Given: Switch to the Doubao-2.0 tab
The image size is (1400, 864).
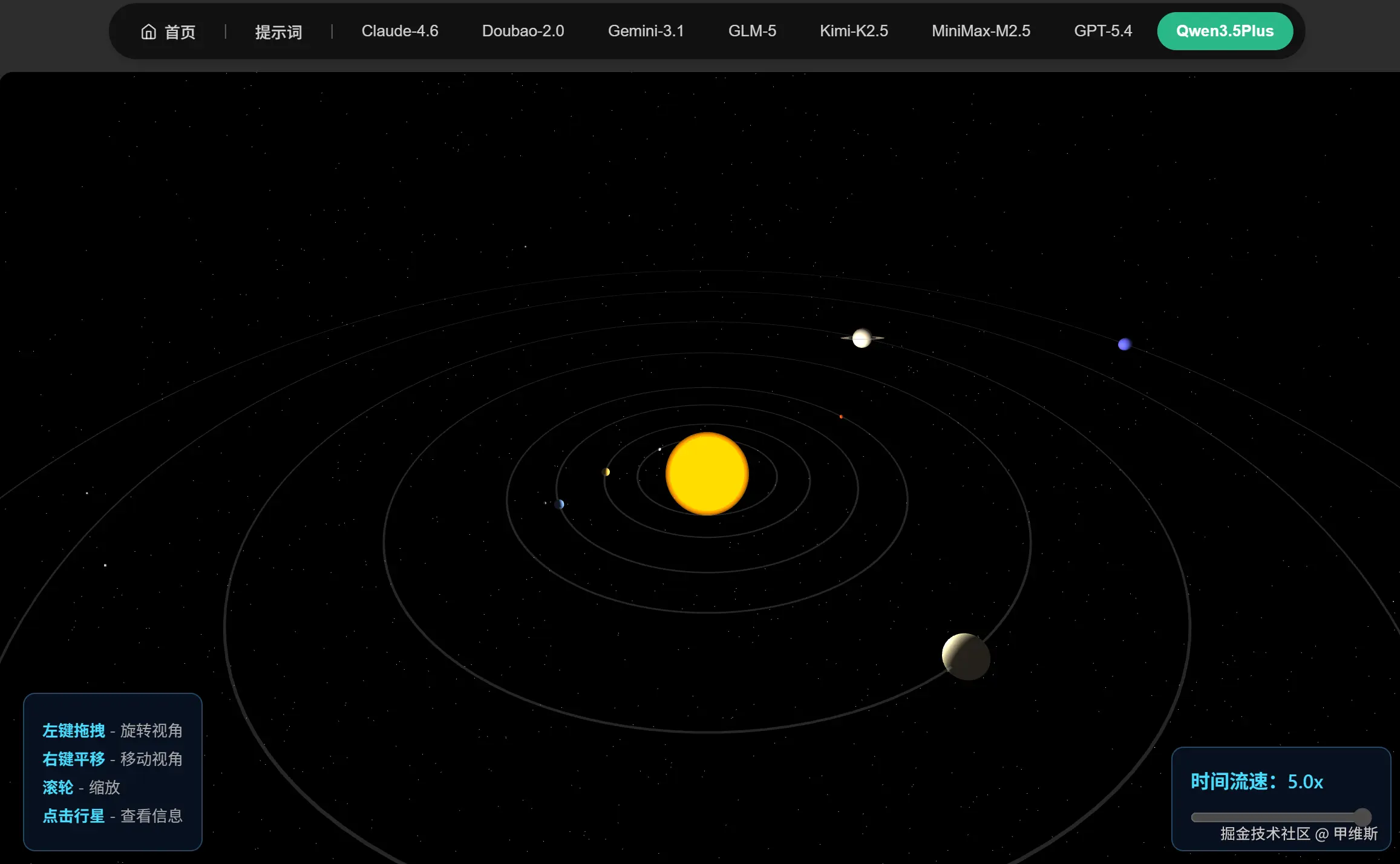Looking at the screenshot, I should (x=523, y=31).
